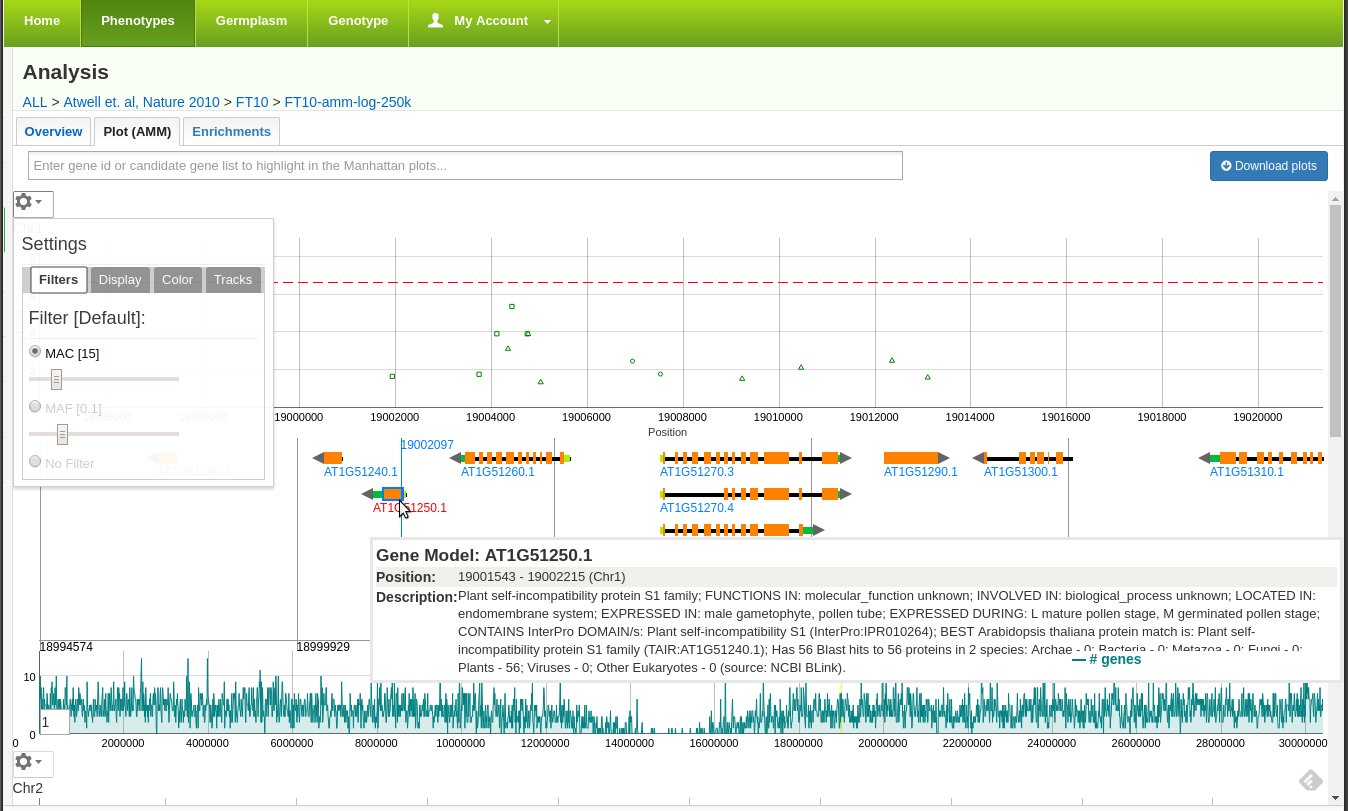Click gene model AT1G51240.1 label
1348x811 pixels.
(361, 472)
